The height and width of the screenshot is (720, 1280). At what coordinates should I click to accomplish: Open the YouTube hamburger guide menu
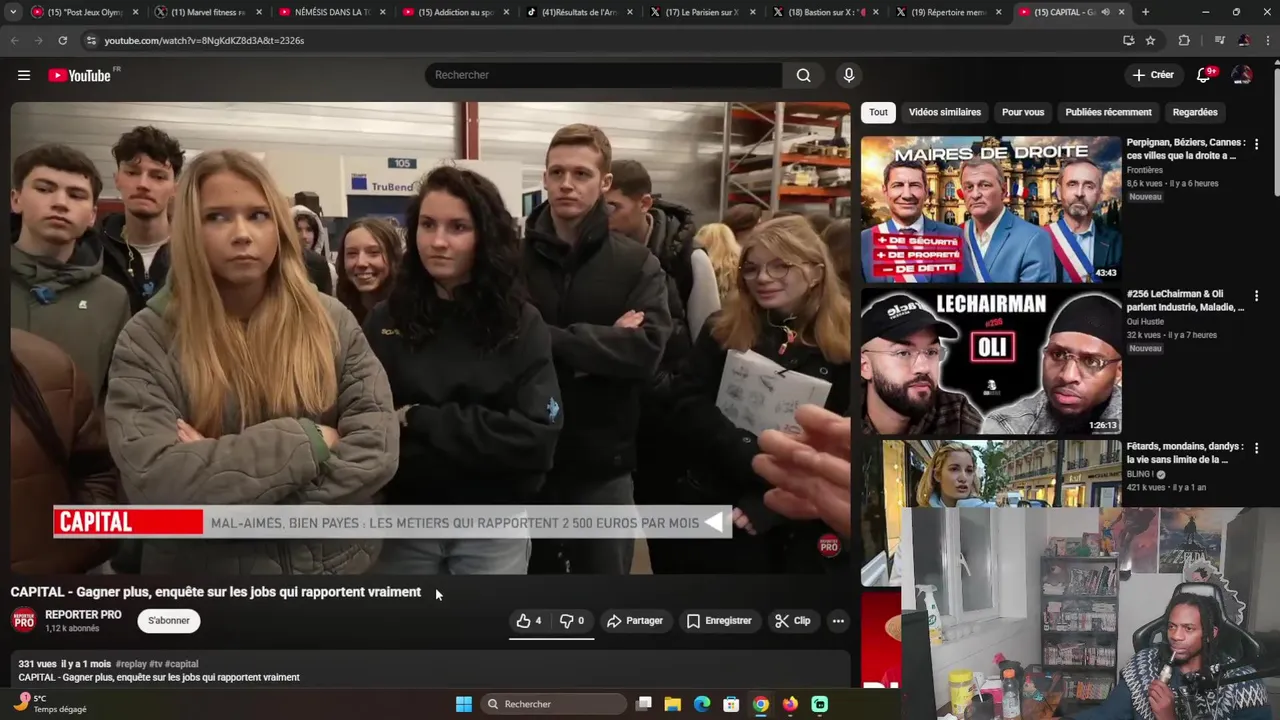coord(24,75)
